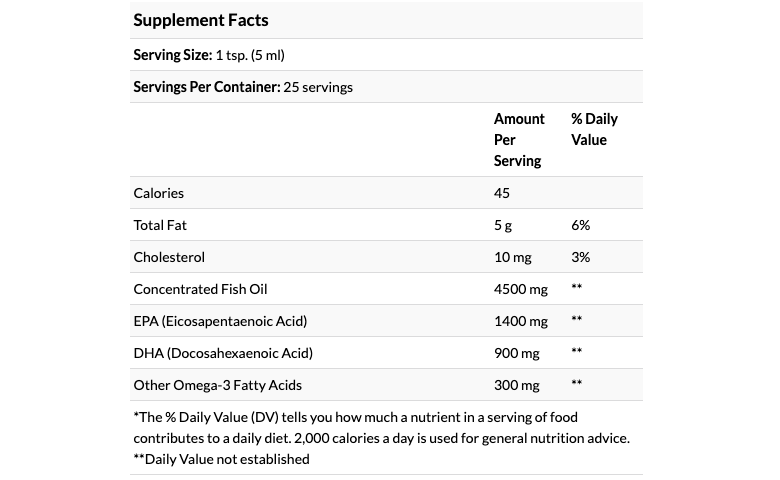This screenshot has width=780, height=480.
Task: Click Other Omega-3 Fatty Acids label
Action: point(217,385)
